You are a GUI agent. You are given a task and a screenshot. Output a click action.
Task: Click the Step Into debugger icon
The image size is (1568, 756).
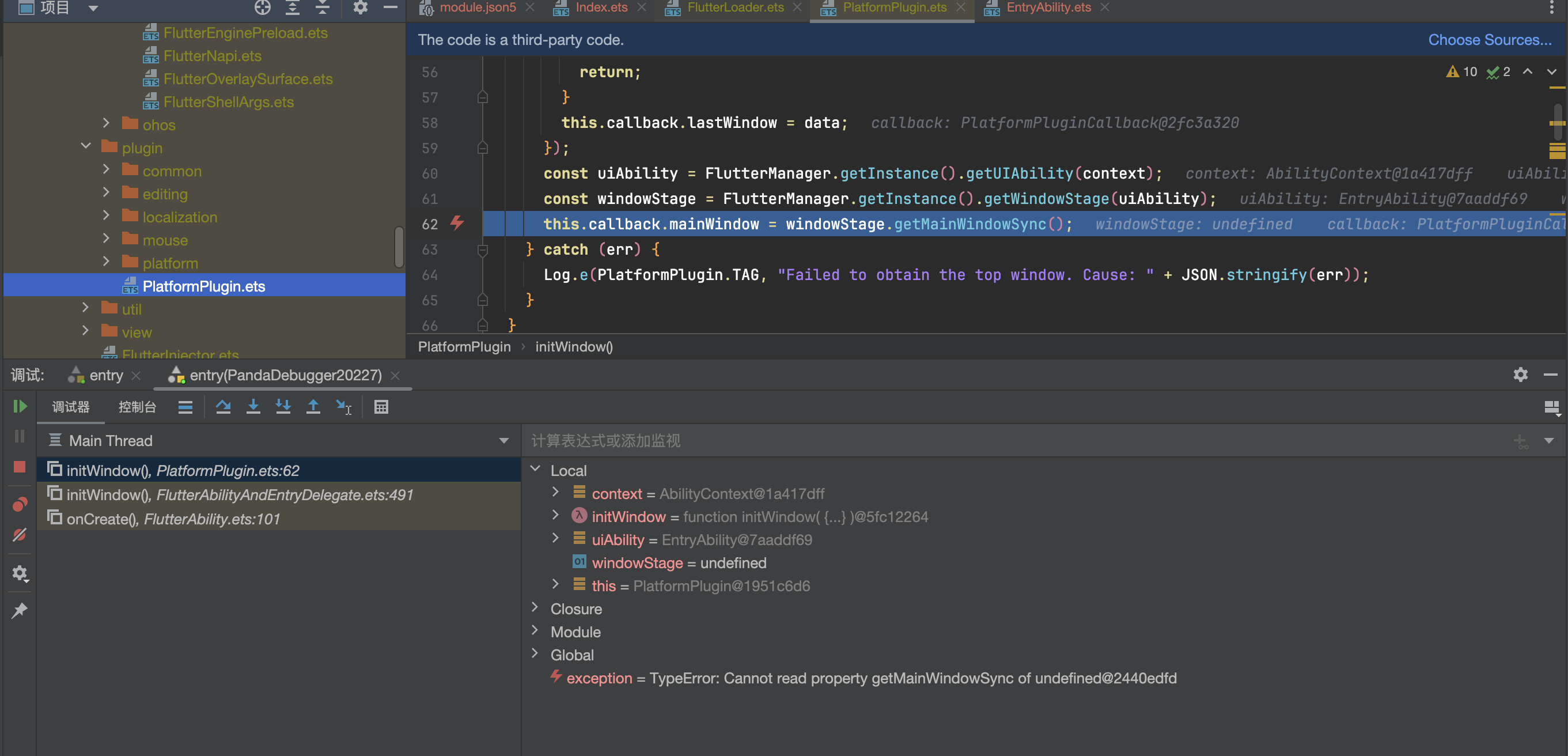[253, 407]
